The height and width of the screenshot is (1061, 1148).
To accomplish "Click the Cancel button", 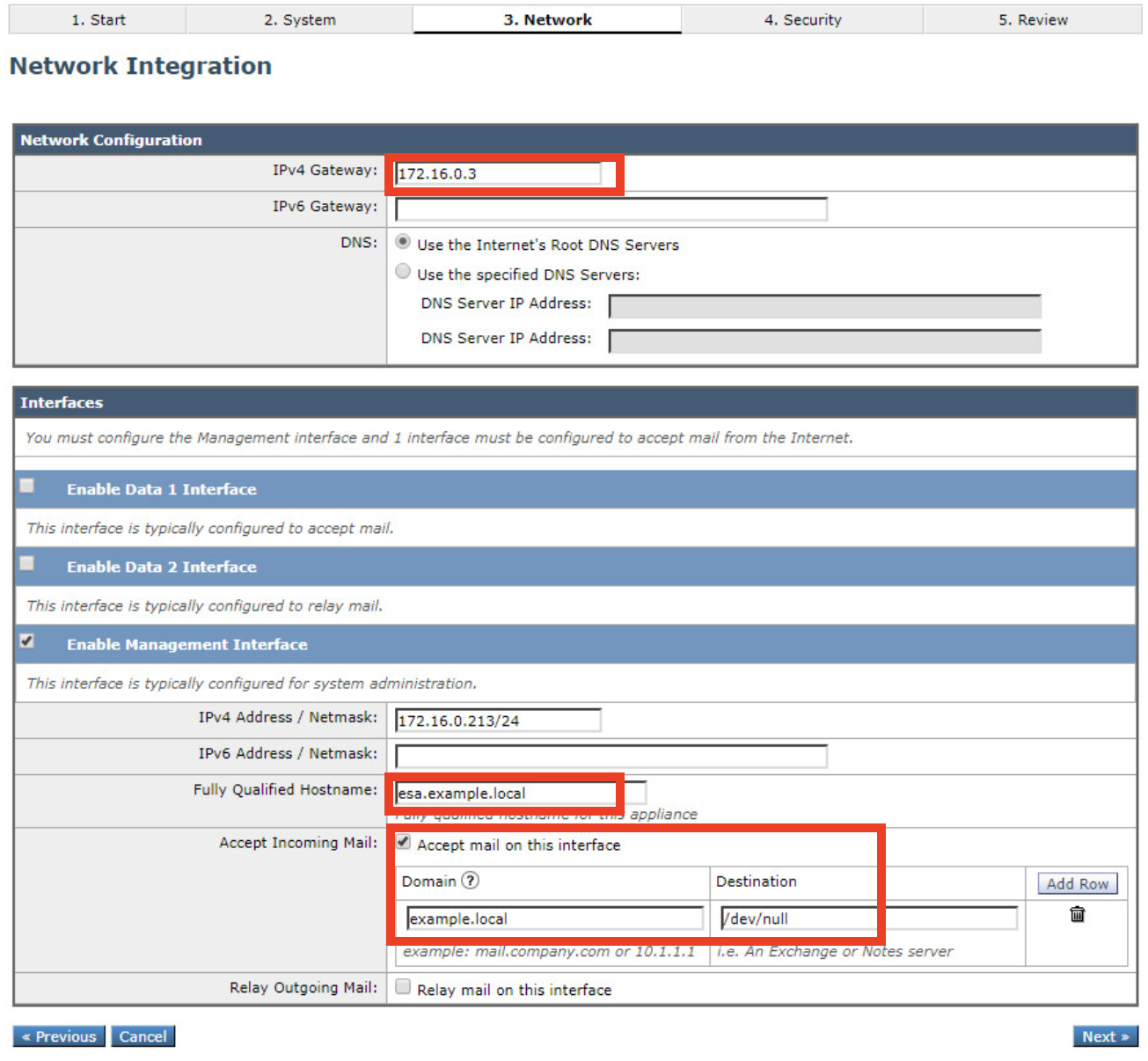I will tap(143, 1036).
